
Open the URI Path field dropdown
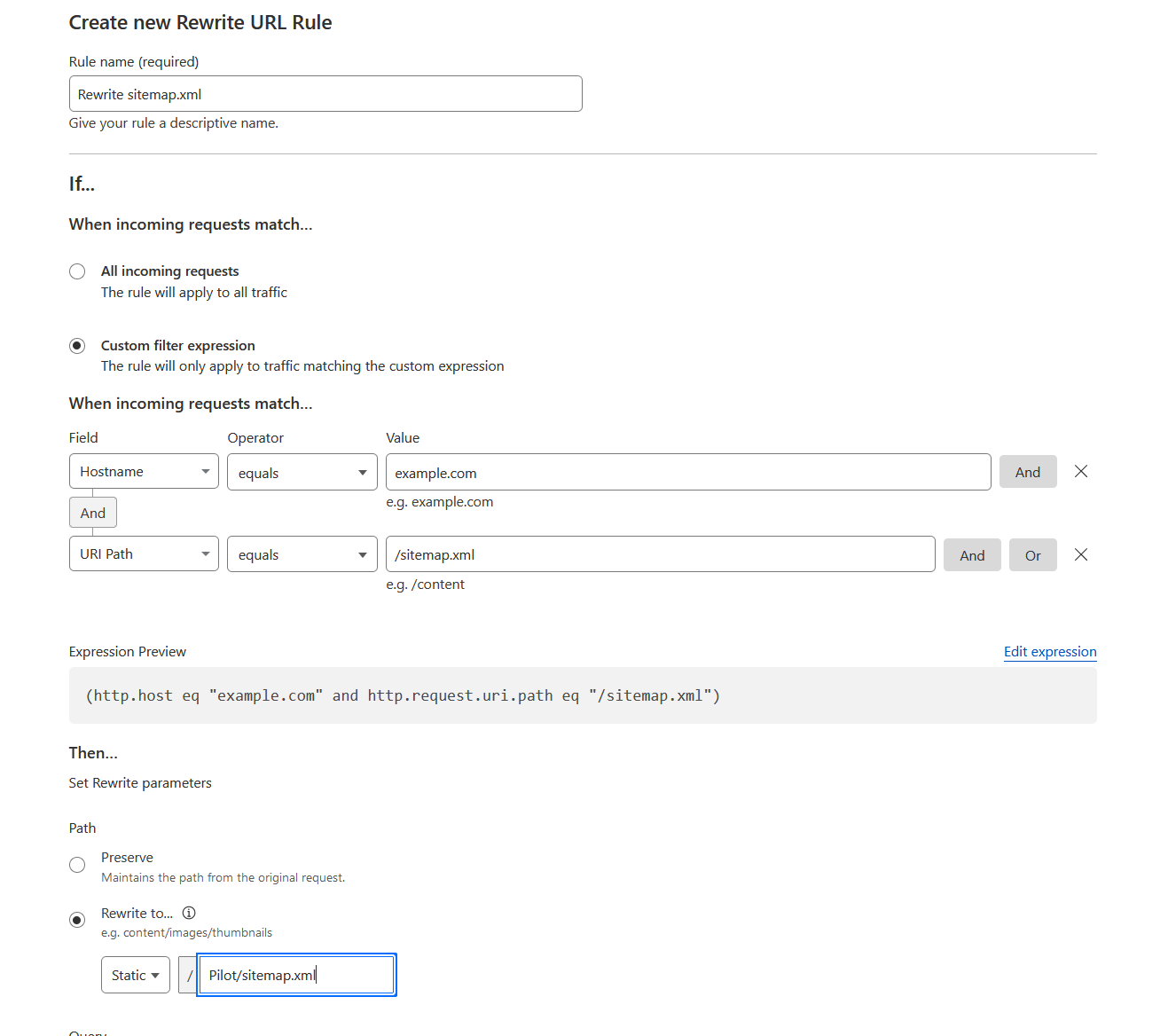[x=144, y=554]
